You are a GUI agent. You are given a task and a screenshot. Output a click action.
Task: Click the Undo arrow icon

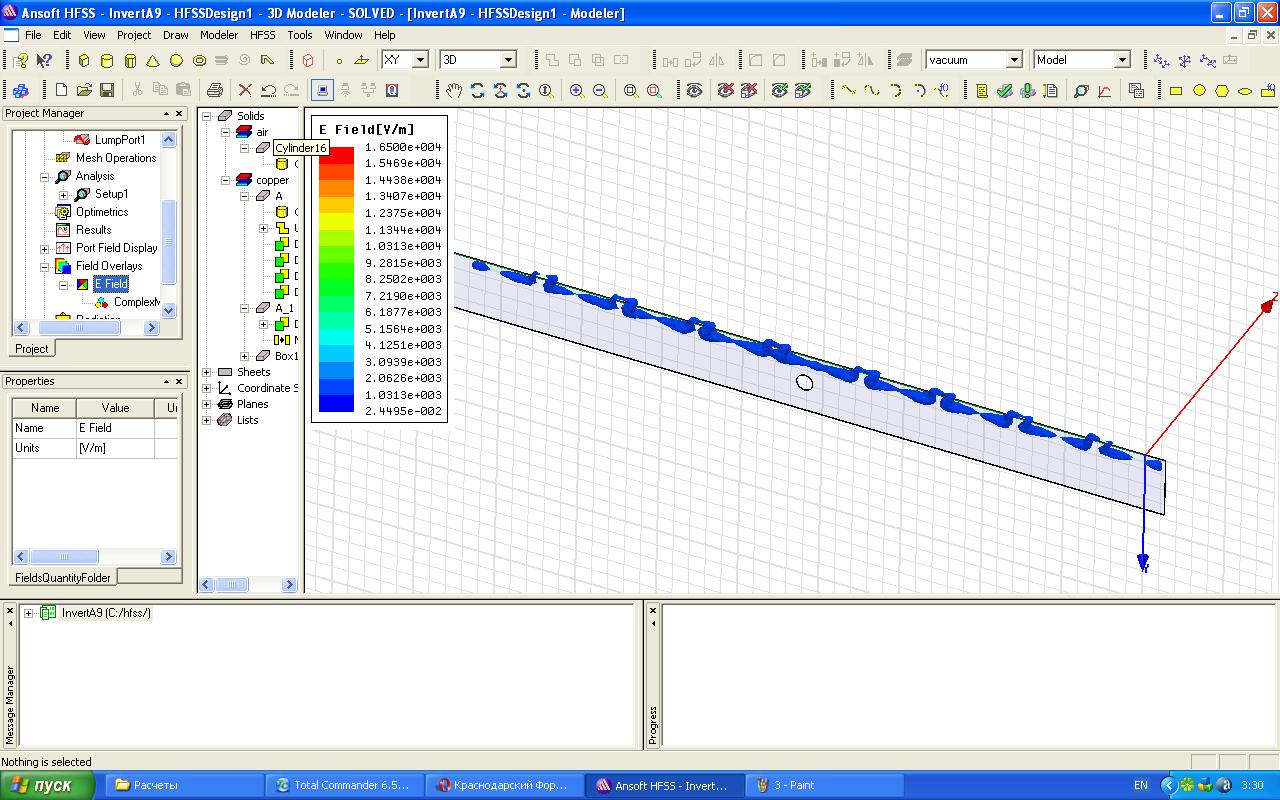click(268, 91)
